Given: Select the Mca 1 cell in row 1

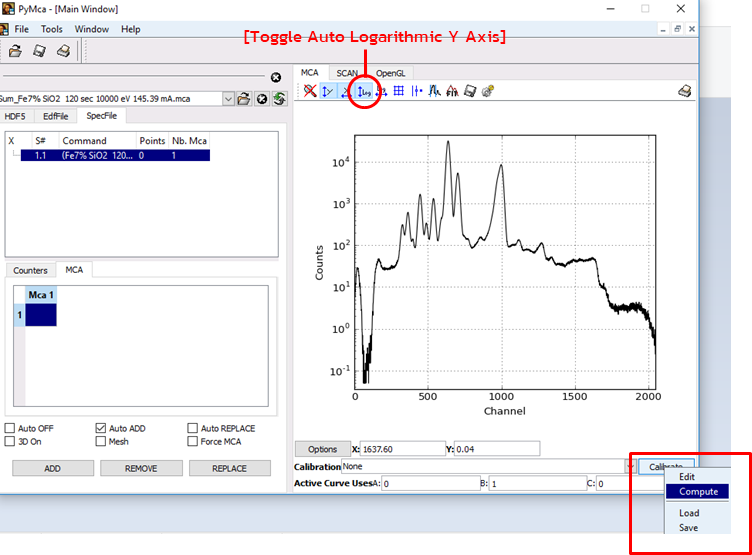Looking at the screenshot, I should coord(41,315).
